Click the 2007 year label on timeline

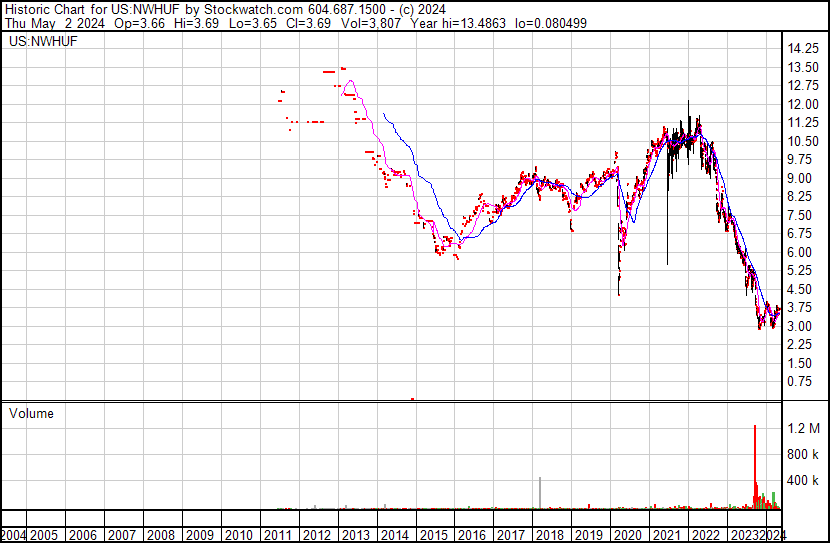click(x=122, y=535)
